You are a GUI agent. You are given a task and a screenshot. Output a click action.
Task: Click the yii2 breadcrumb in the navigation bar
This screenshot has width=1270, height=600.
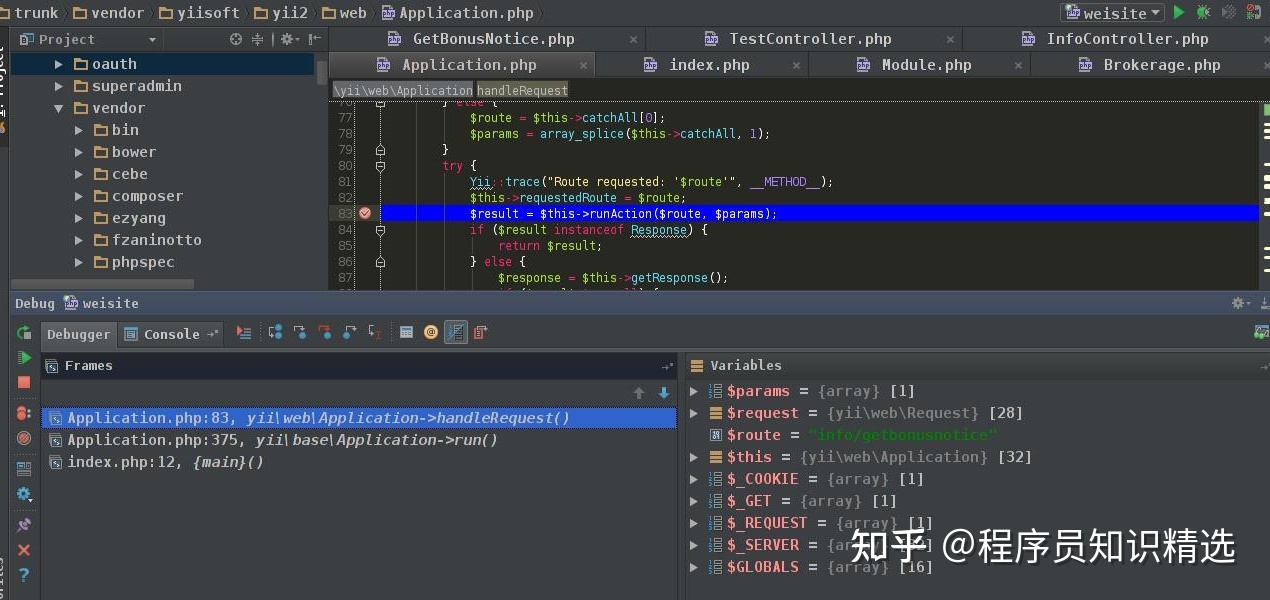(x=287, y=12)
